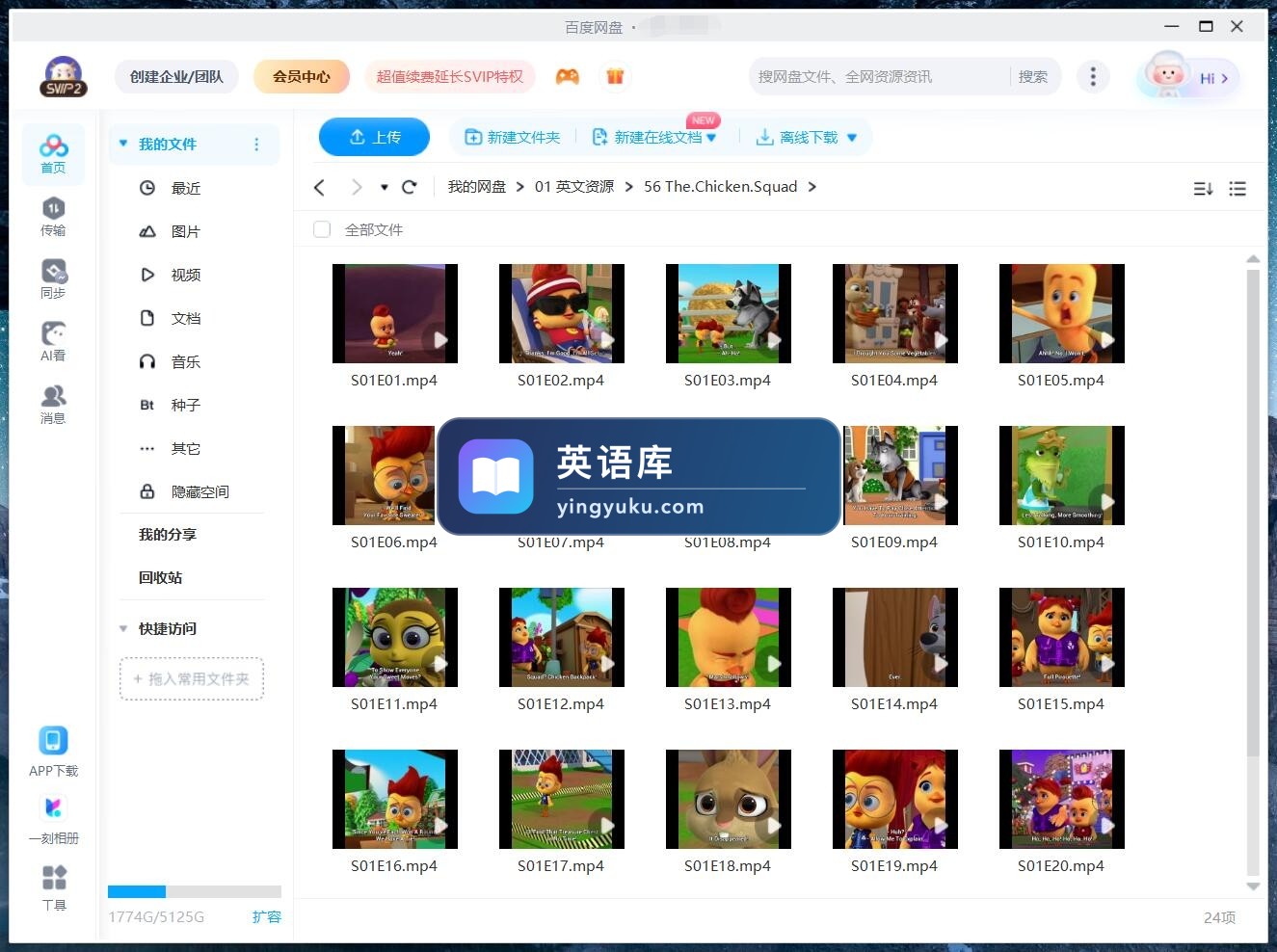Open the three-dot more menu in header
The width and height of the screenshot is (1277, 952).
[x=1092, y=76]
